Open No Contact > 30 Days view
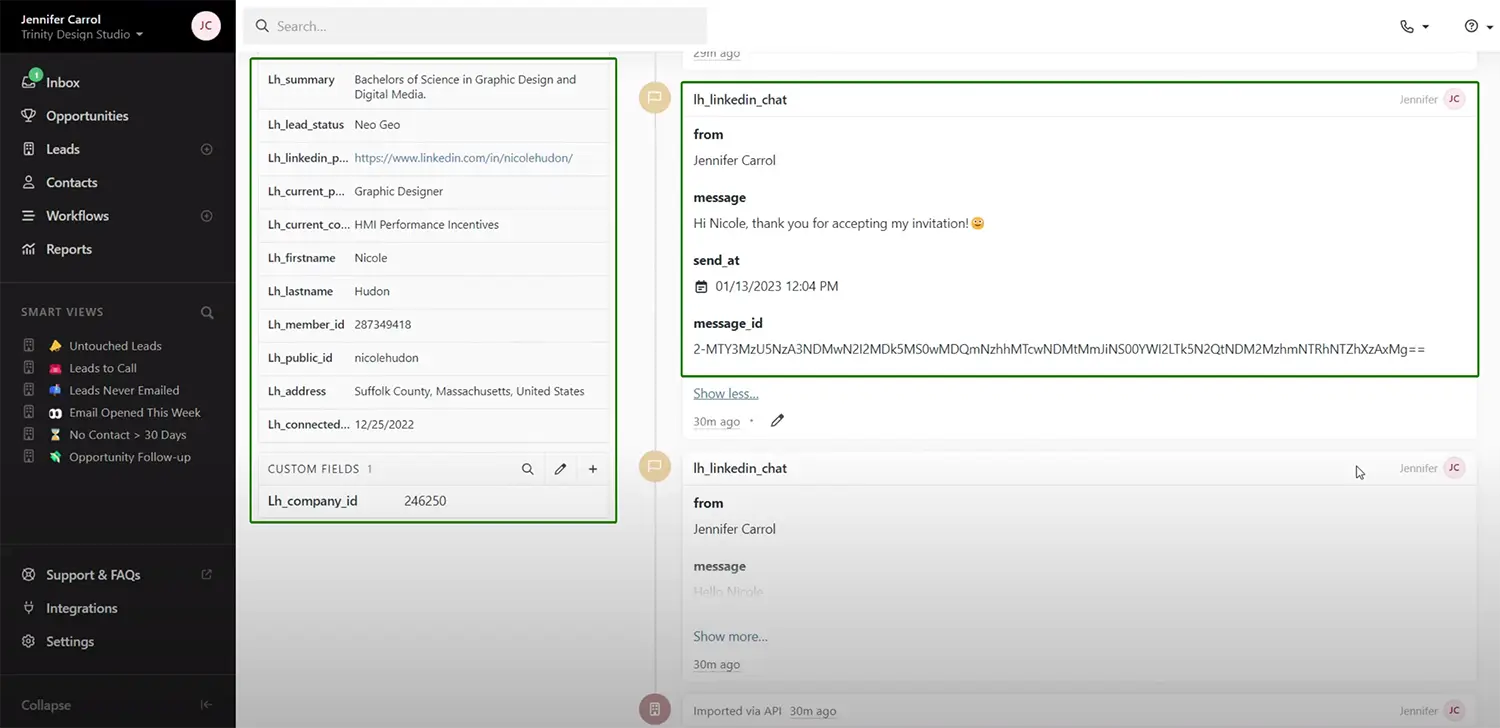 click(127, 435)
